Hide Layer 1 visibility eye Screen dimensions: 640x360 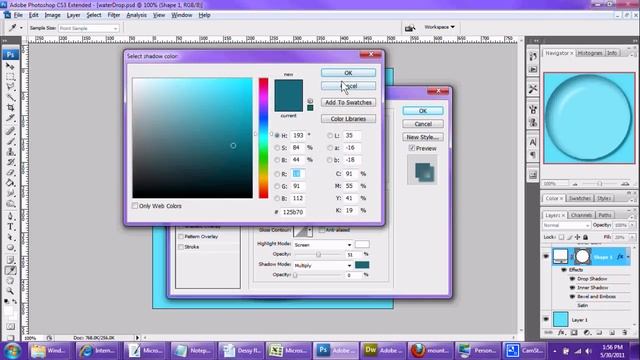coord(546,319)
